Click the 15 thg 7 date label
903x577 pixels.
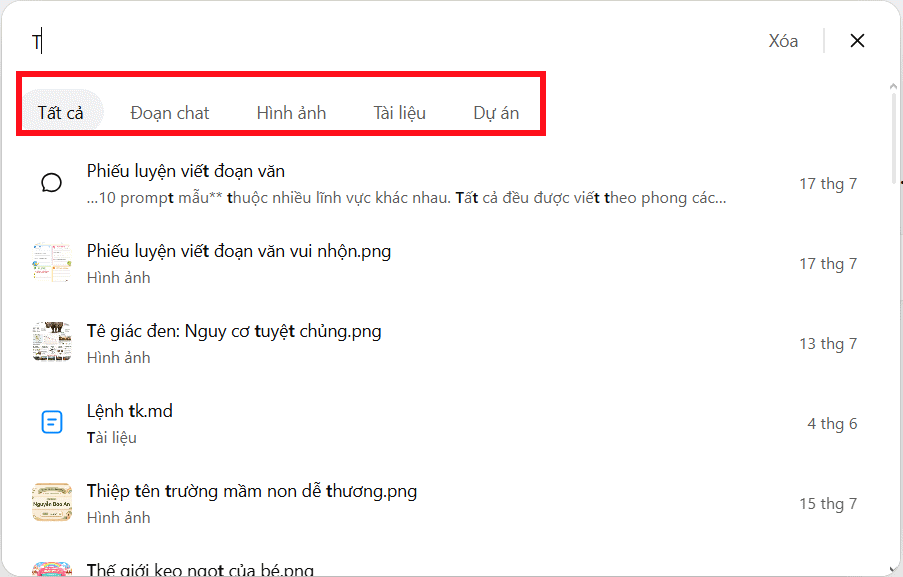[x=828, y=504]
